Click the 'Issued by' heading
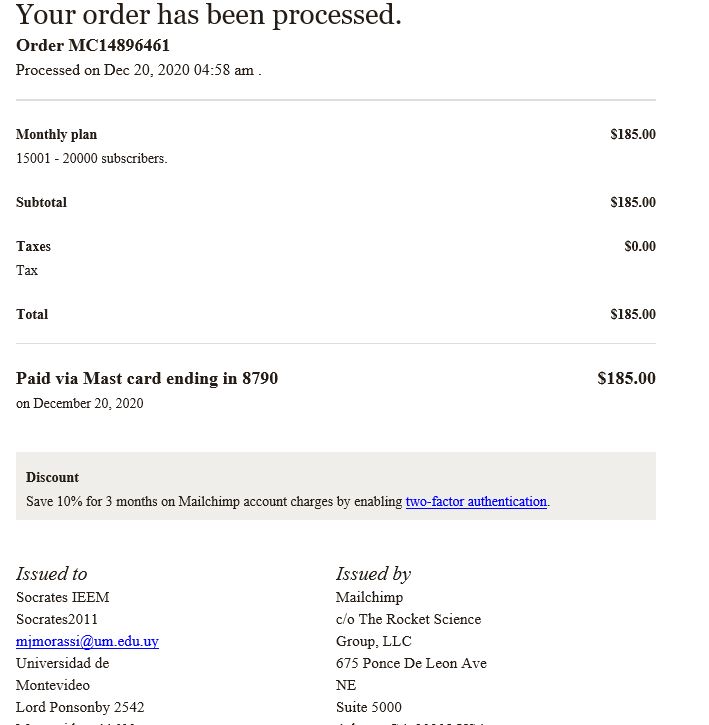The height and width of the screenshot is (725, 709). tap(373, 574)
